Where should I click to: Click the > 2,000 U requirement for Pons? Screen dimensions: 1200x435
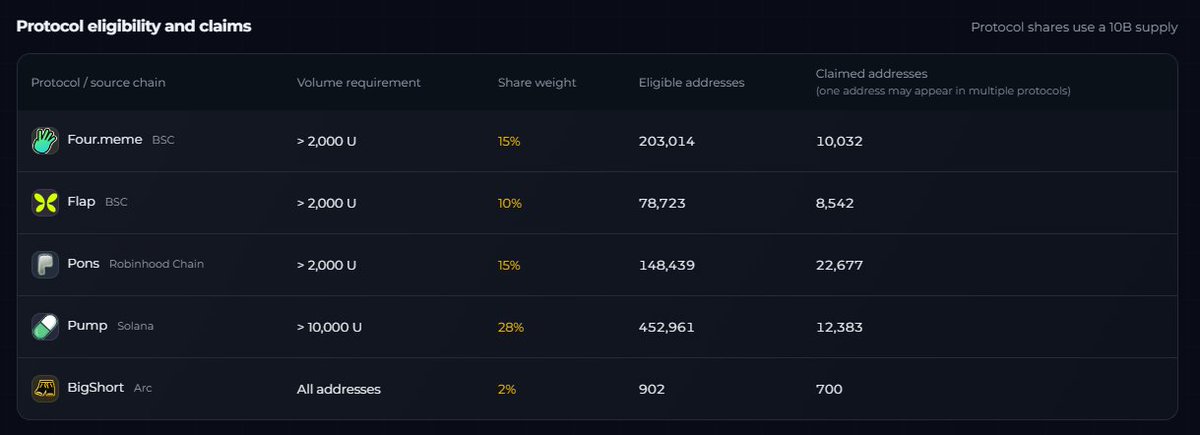[x=326, y=265]
